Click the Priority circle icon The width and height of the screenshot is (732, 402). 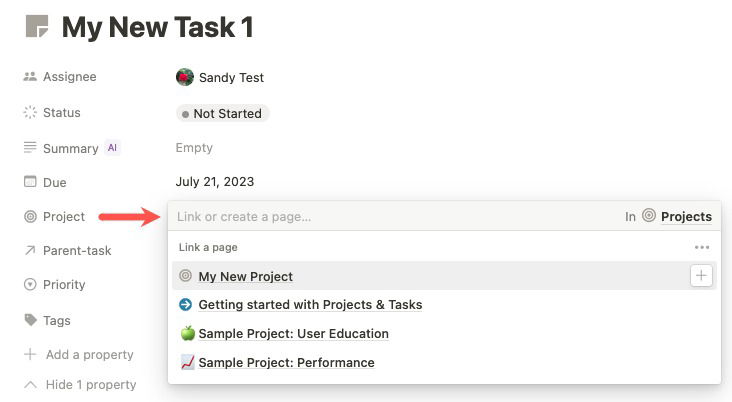(30, 285)
